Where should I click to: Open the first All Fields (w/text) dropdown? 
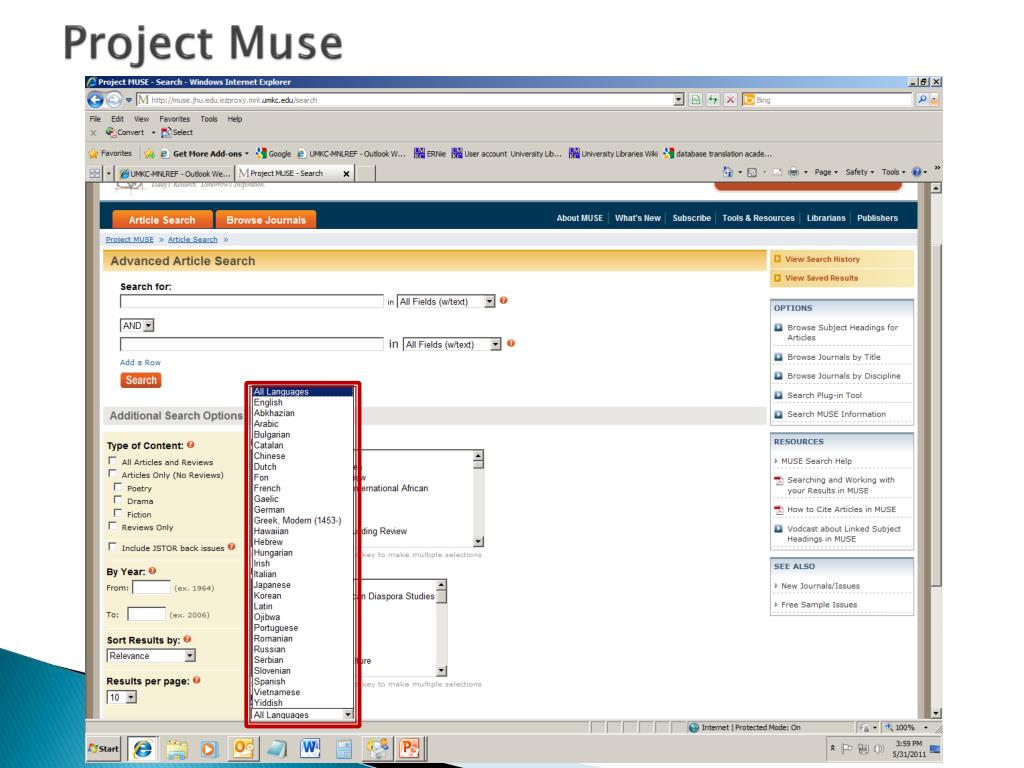446,301
